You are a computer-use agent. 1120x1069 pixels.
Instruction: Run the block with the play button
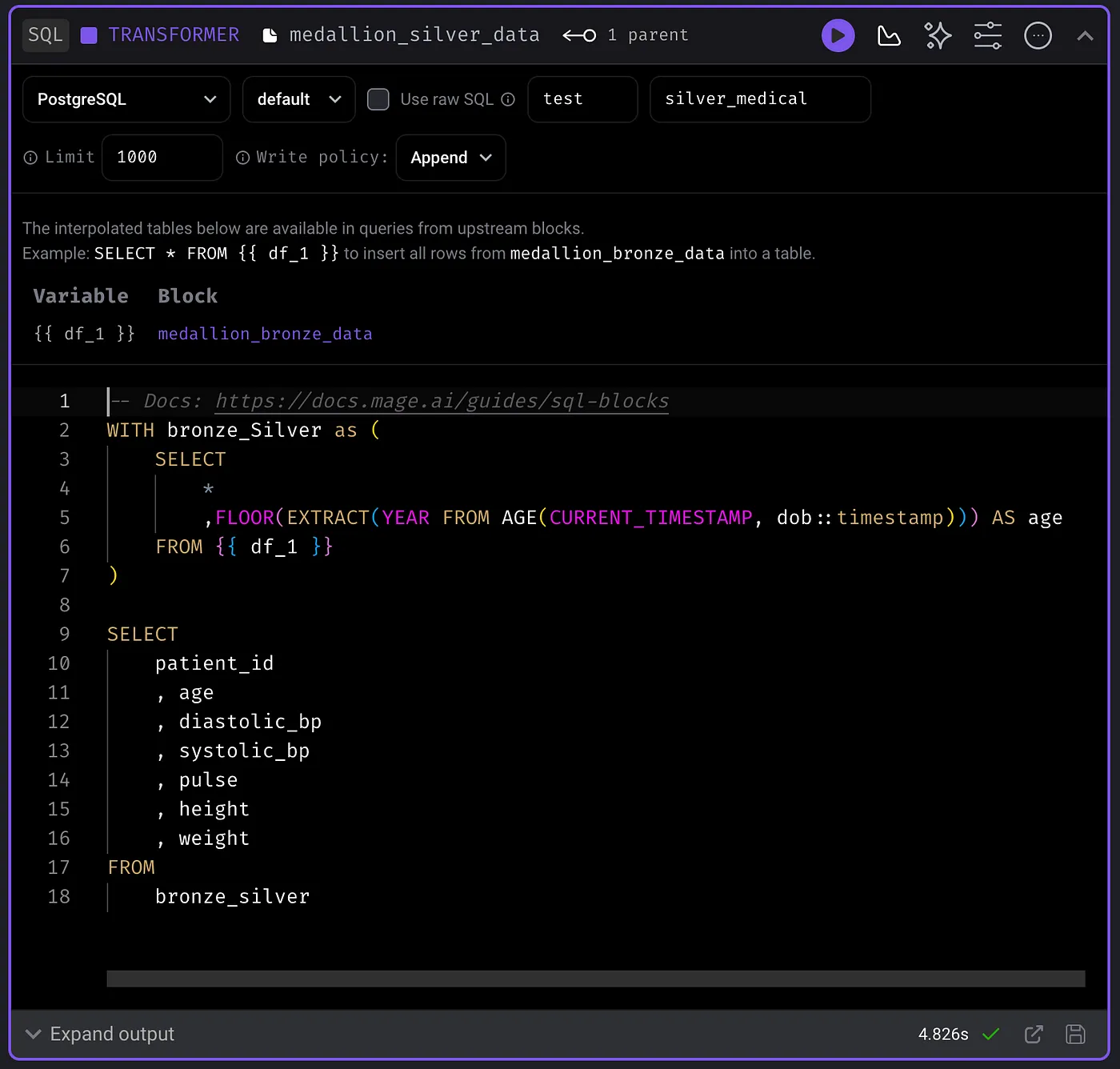click(838, 35)
